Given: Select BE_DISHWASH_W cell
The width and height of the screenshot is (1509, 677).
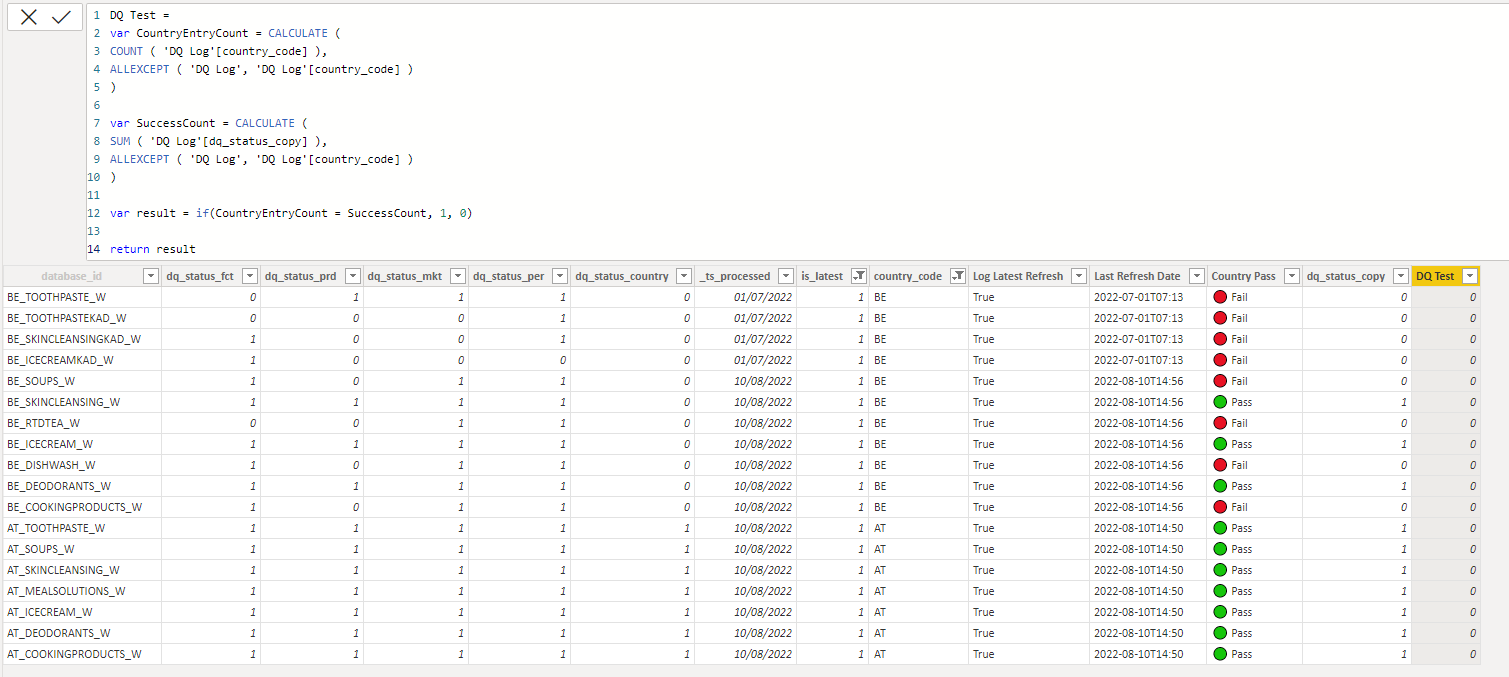Looking at the screenshot, I should click(x=81, y=465).
